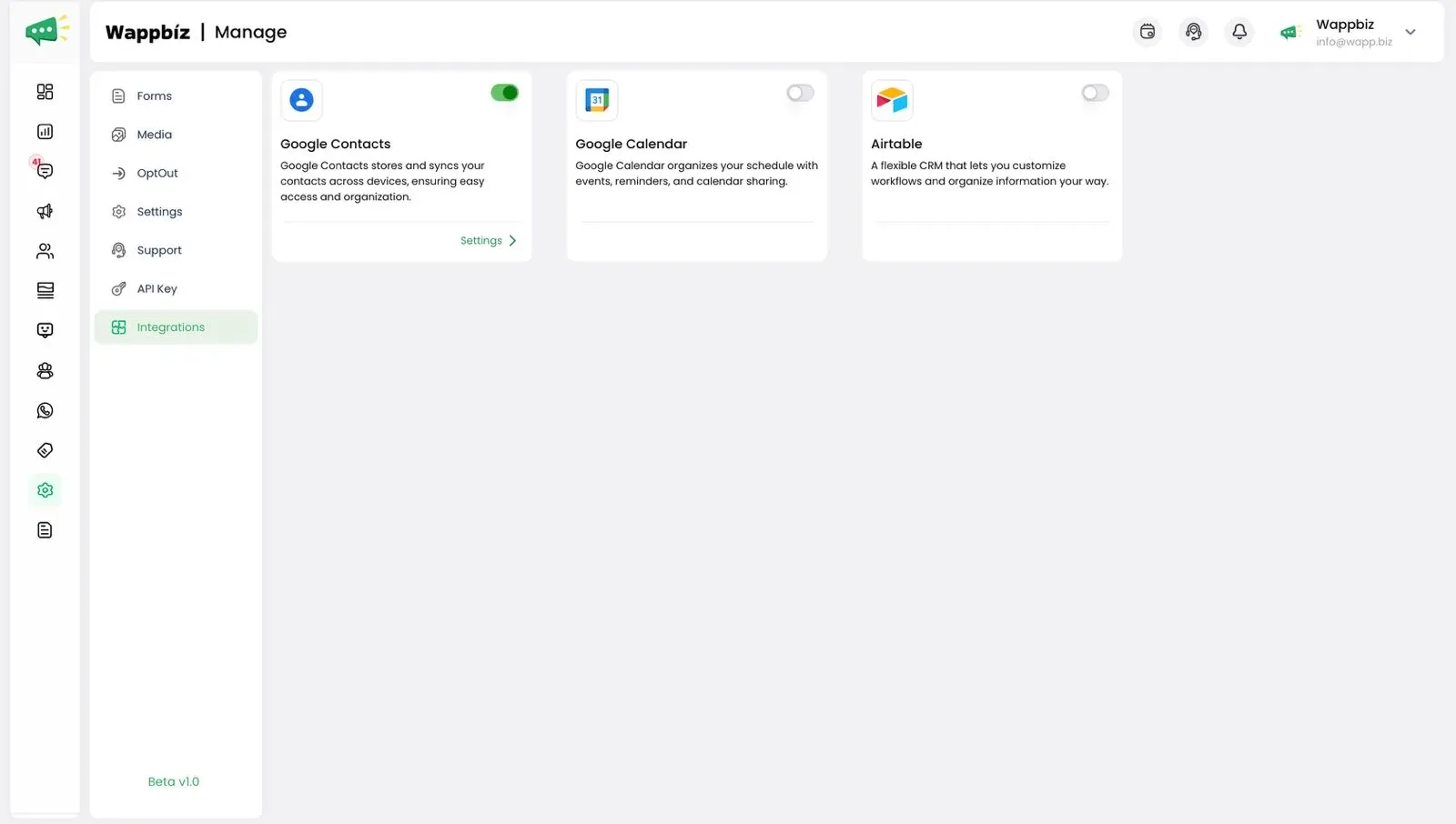Viewport: 1456px width, 824px height.
Task: Click the Airtable flexible CRM description text
Action: 990,174
